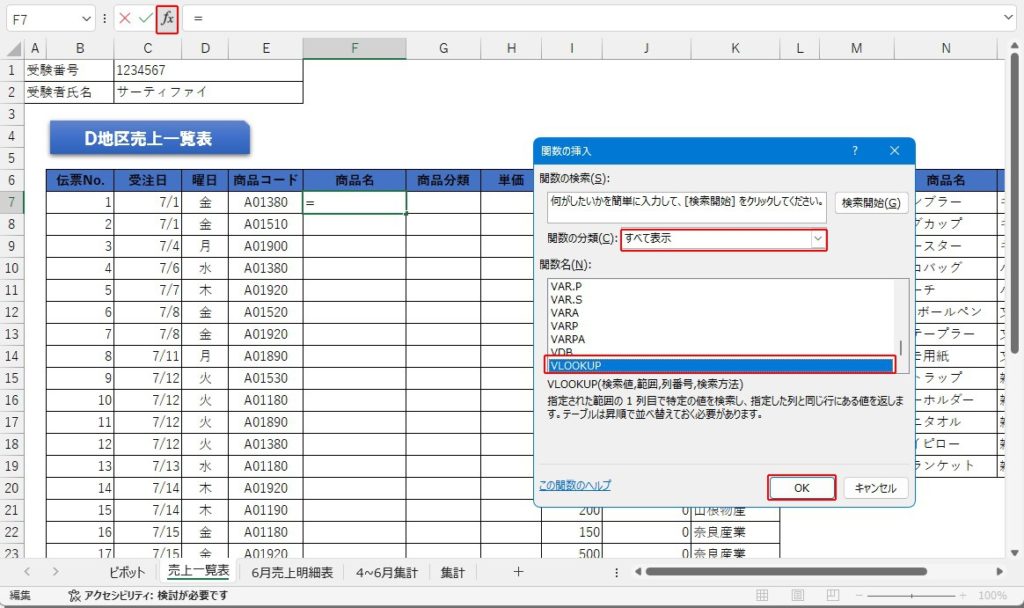Open the 関数の分類 category dropdown
The height and width of the screenshot is (608, 1024).
(818, 239)
